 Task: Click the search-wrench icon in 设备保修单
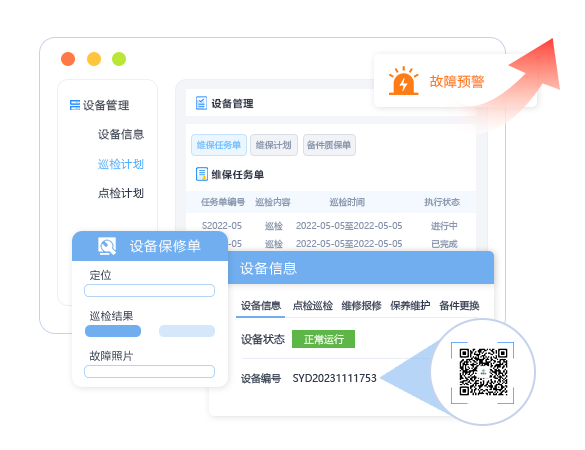pyautogui.click(x=107, y=246)
